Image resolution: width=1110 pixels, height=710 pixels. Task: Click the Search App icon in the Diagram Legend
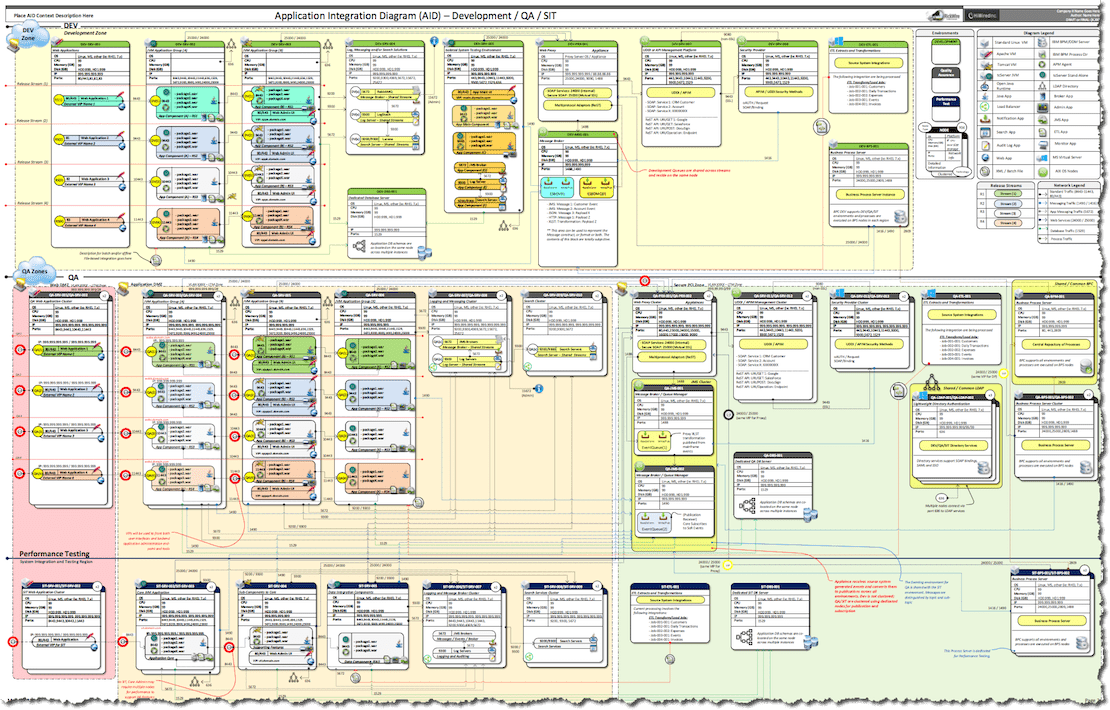pyautogui.click(x=985, y=131)
